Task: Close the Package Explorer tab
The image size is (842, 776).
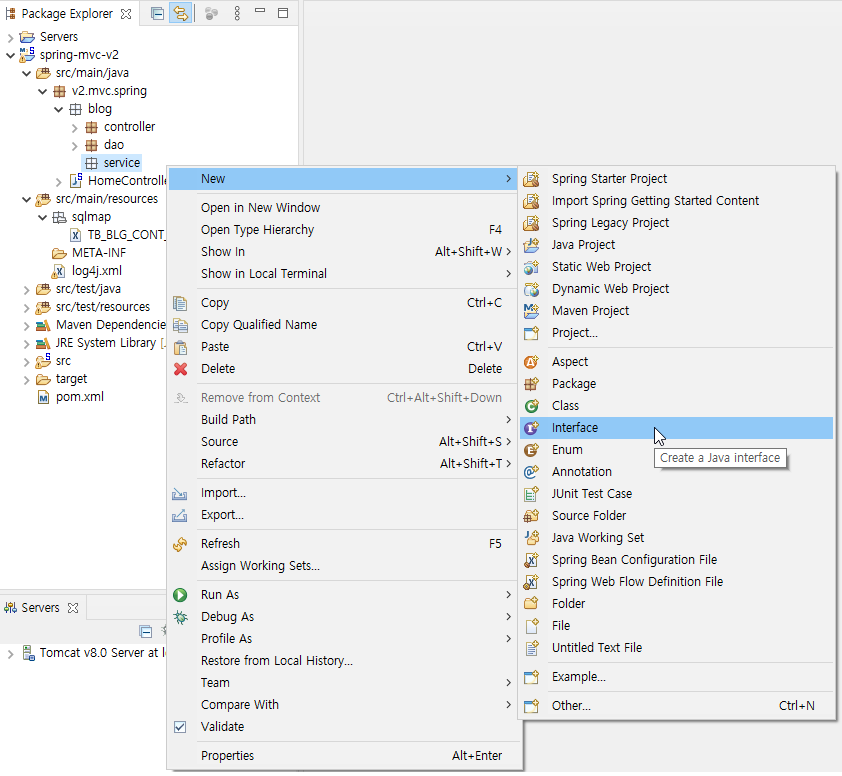Action: pos(126,14)
